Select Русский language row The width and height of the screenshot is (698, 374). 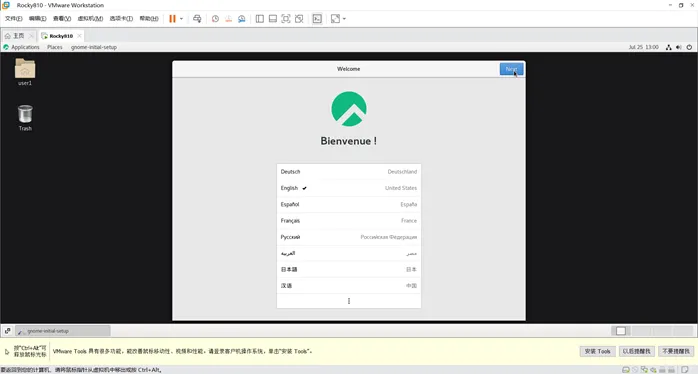pos(349,237)
